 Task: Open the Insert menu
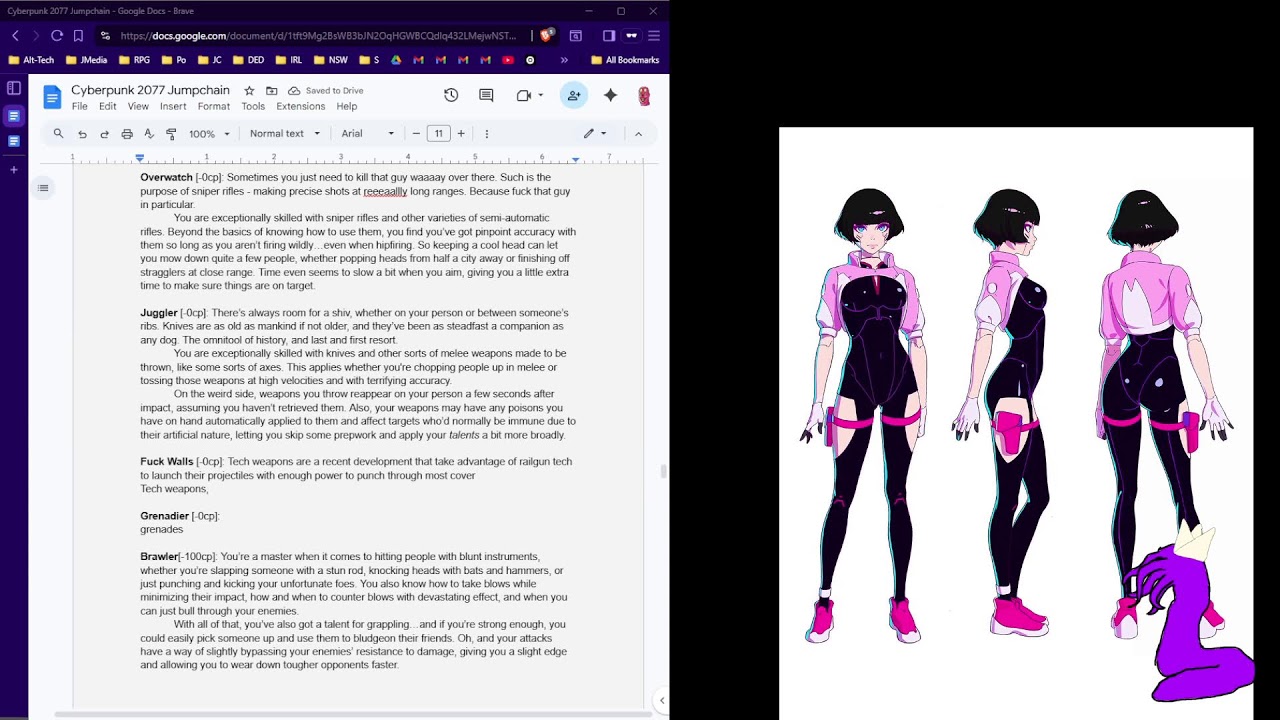pos(173,106)
